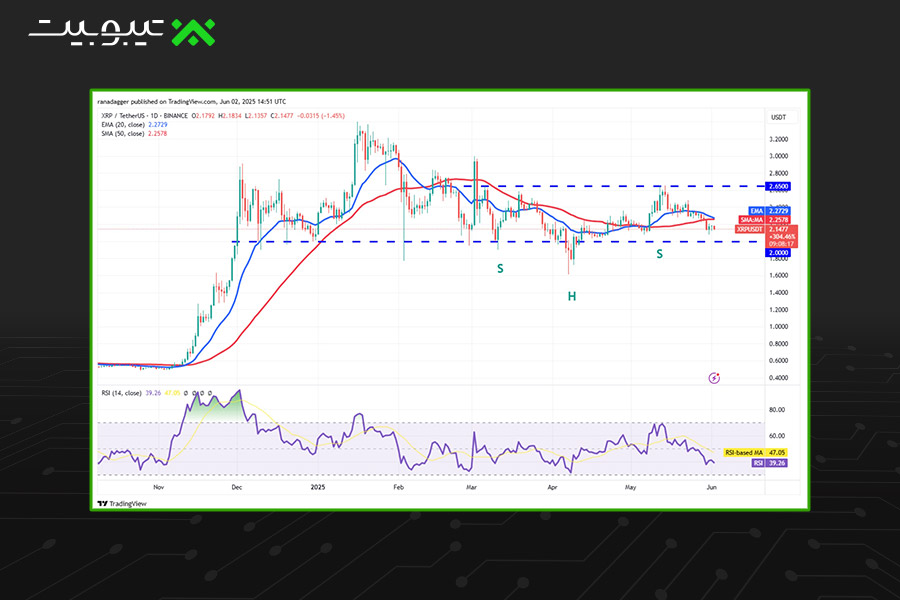This screenshot has height=600, width=900.
Task: Click the 2.8000 price axis value
Action: pyautogui.click(x=778, y=173)
